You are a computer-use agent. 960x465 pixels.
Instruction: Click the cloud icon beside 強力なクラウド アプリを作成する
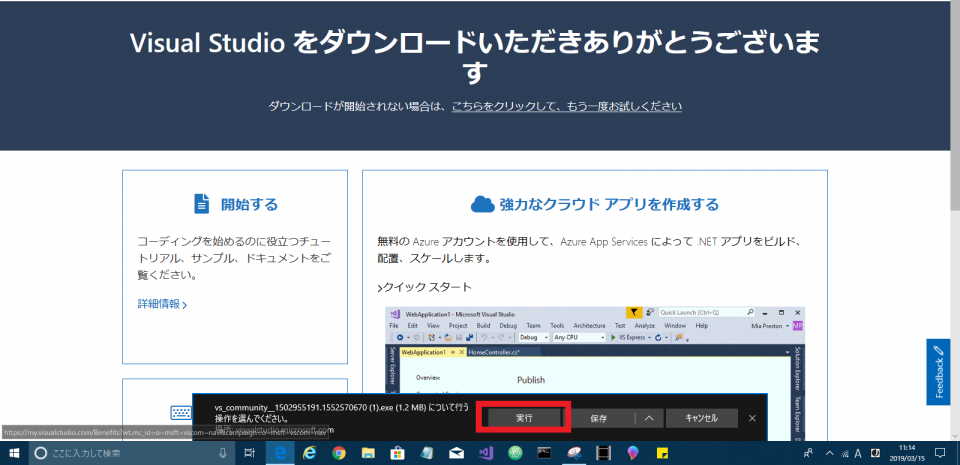[482, 204]
